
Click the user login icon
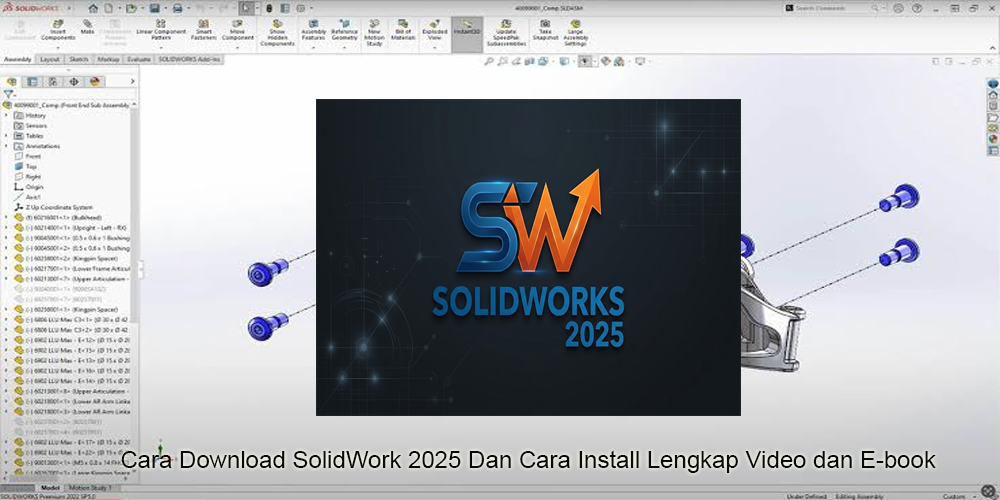(898, 8)
